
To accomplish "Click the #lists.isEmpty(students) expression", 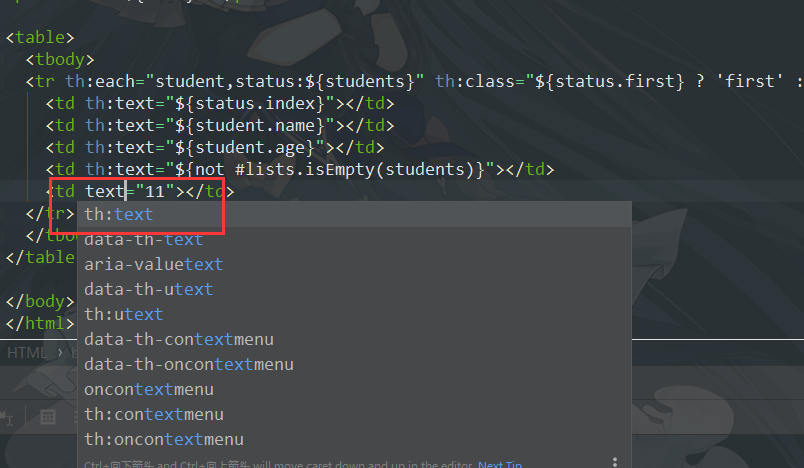I will coord(354,170).
